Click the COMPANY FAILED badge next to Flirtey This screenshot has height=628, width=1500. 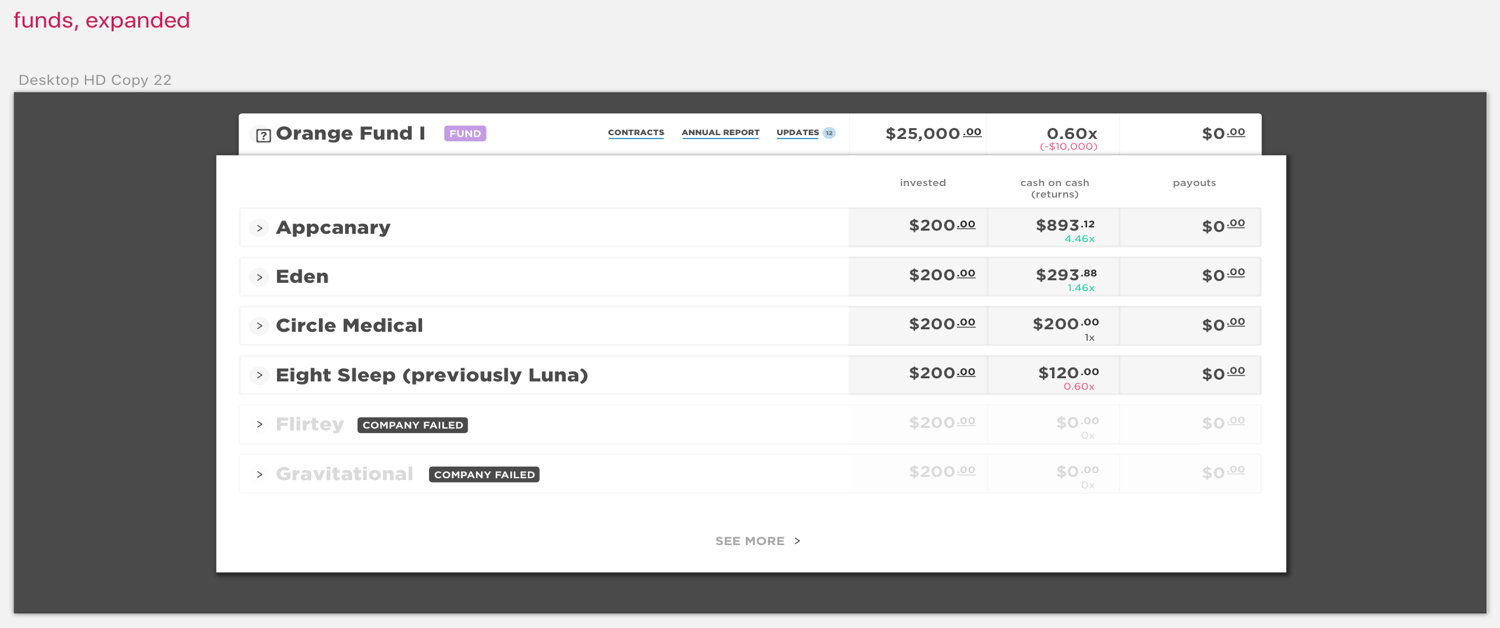pos(412,425)
